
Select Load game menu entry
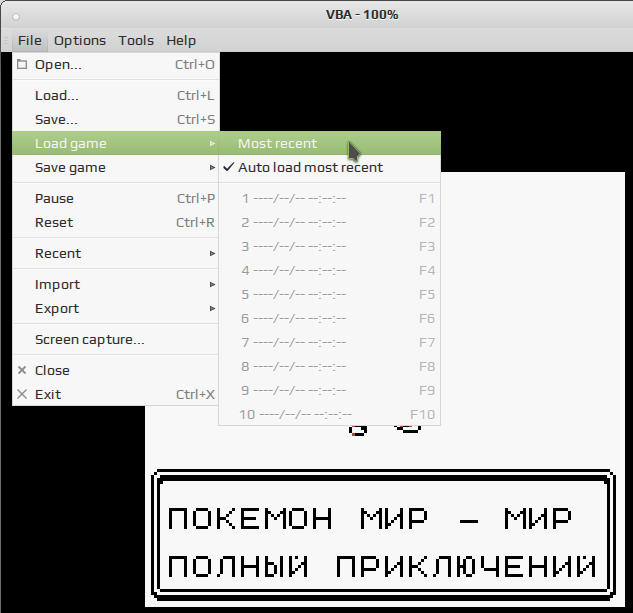[116, 143]
